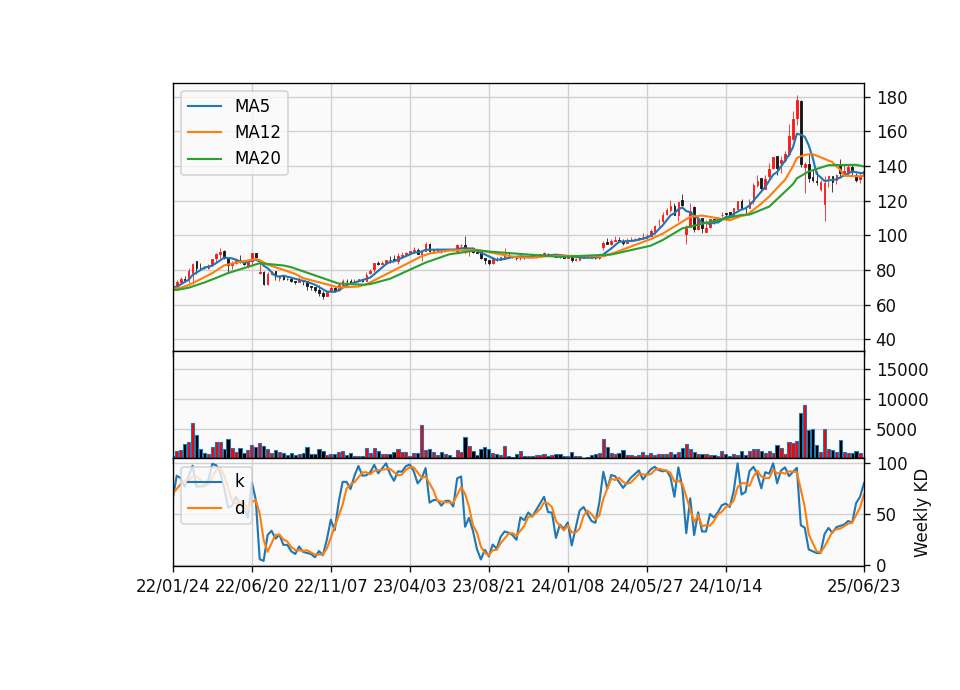Click the 40 price axis label
The height and width of the screenshot is (690, 960).
coord(887,340)
